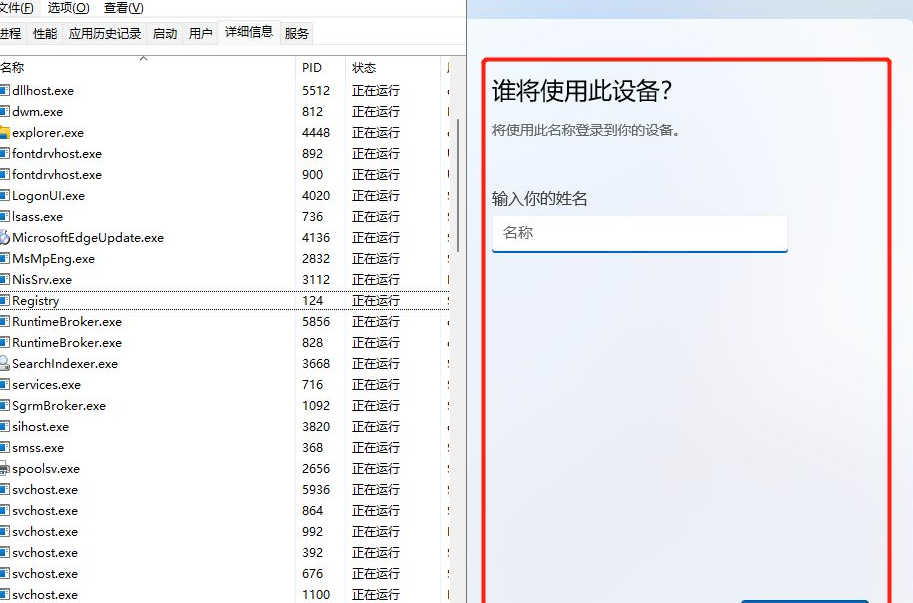
Task: Switch to the 服务 tab
Action: [297, 33]
